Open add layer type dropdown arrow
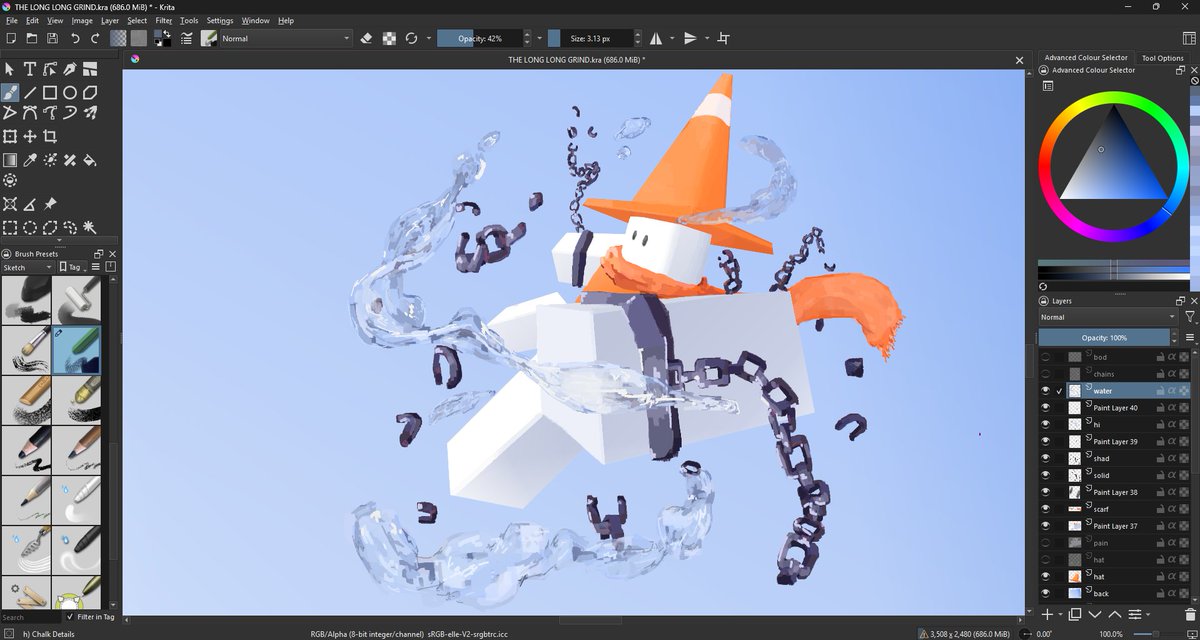This screenshot has height=640, width=1200. tap(1059, 614)
